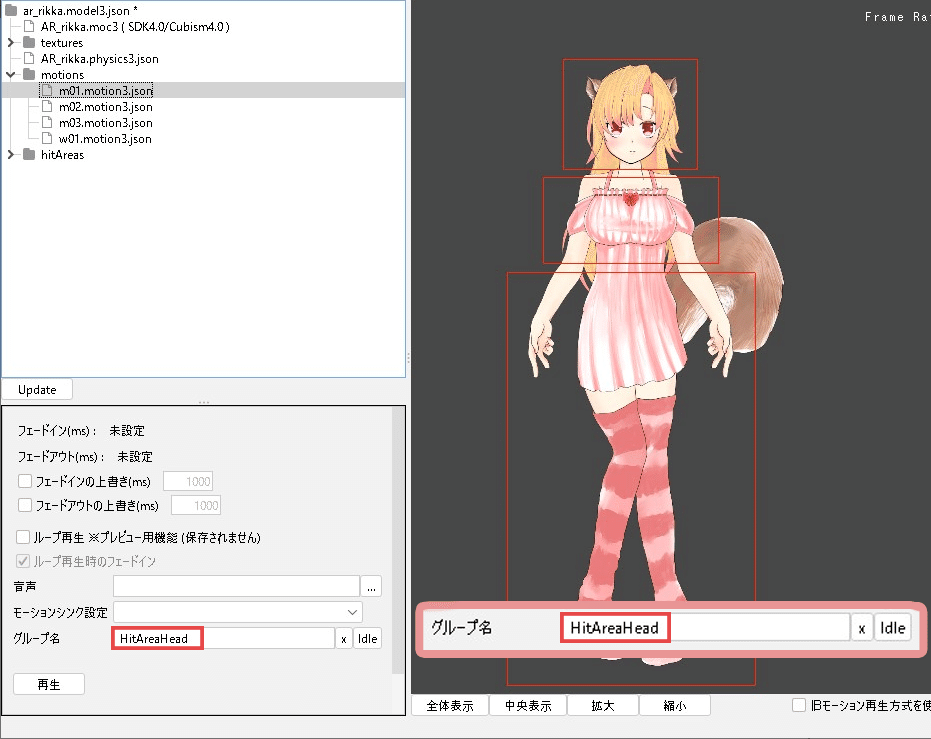
Task: Select m02.motion3.json in the tree
Action: click(x=105, y=106)
